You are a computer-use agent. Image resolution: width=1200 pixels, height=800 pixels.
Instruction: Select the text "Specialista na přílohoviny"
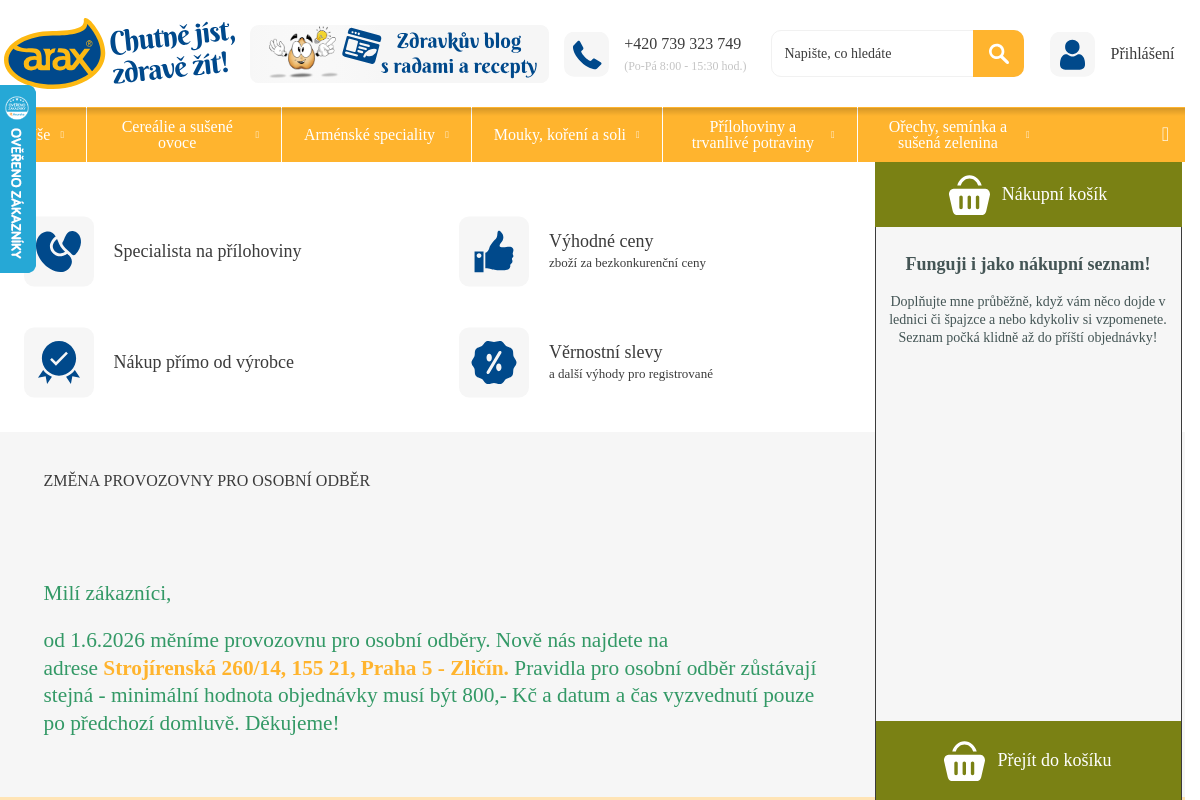coord(207,252)
